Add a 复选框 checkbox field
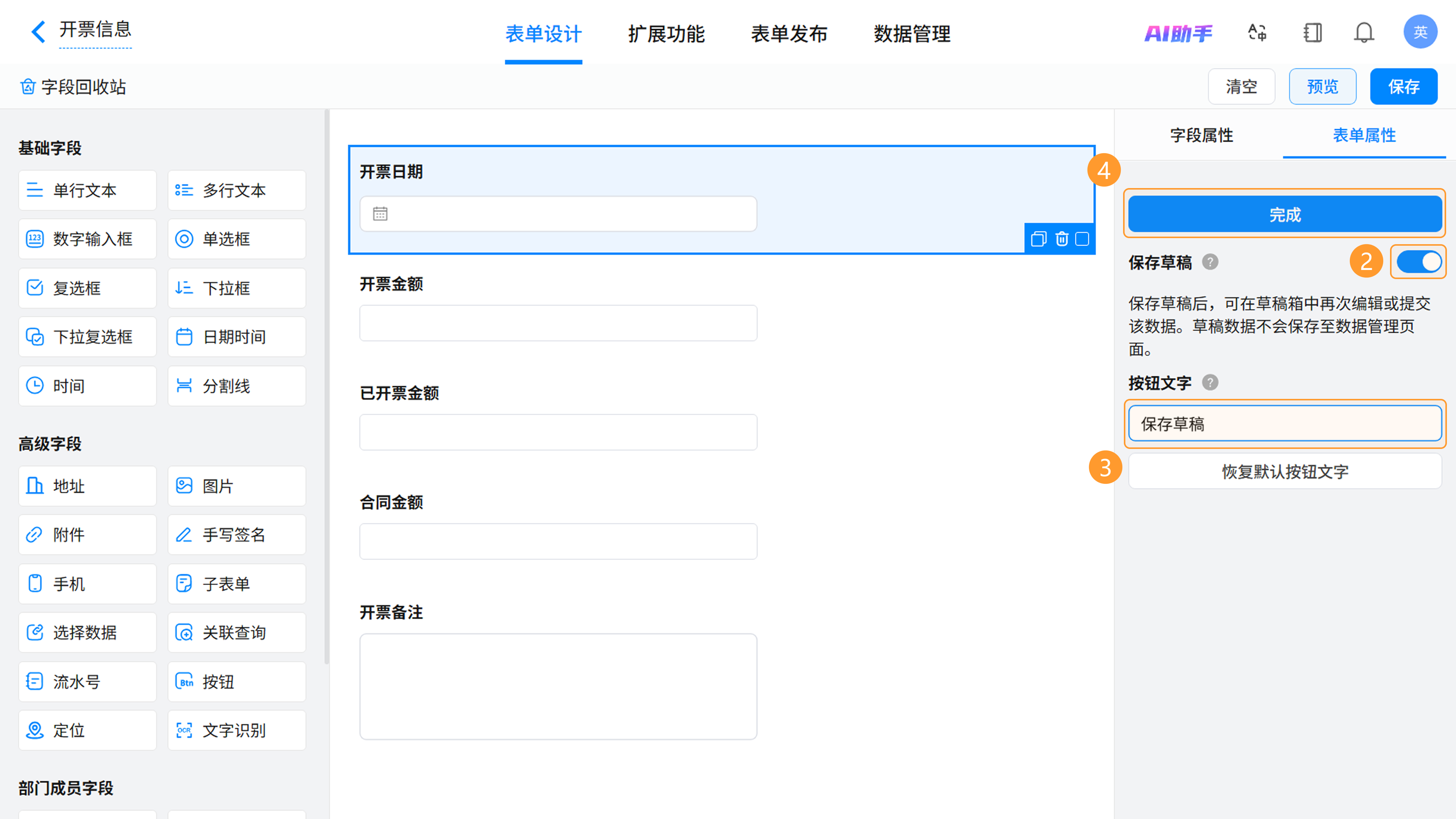1456x819 pixels. pyautogui.click(x=87, y=288)
